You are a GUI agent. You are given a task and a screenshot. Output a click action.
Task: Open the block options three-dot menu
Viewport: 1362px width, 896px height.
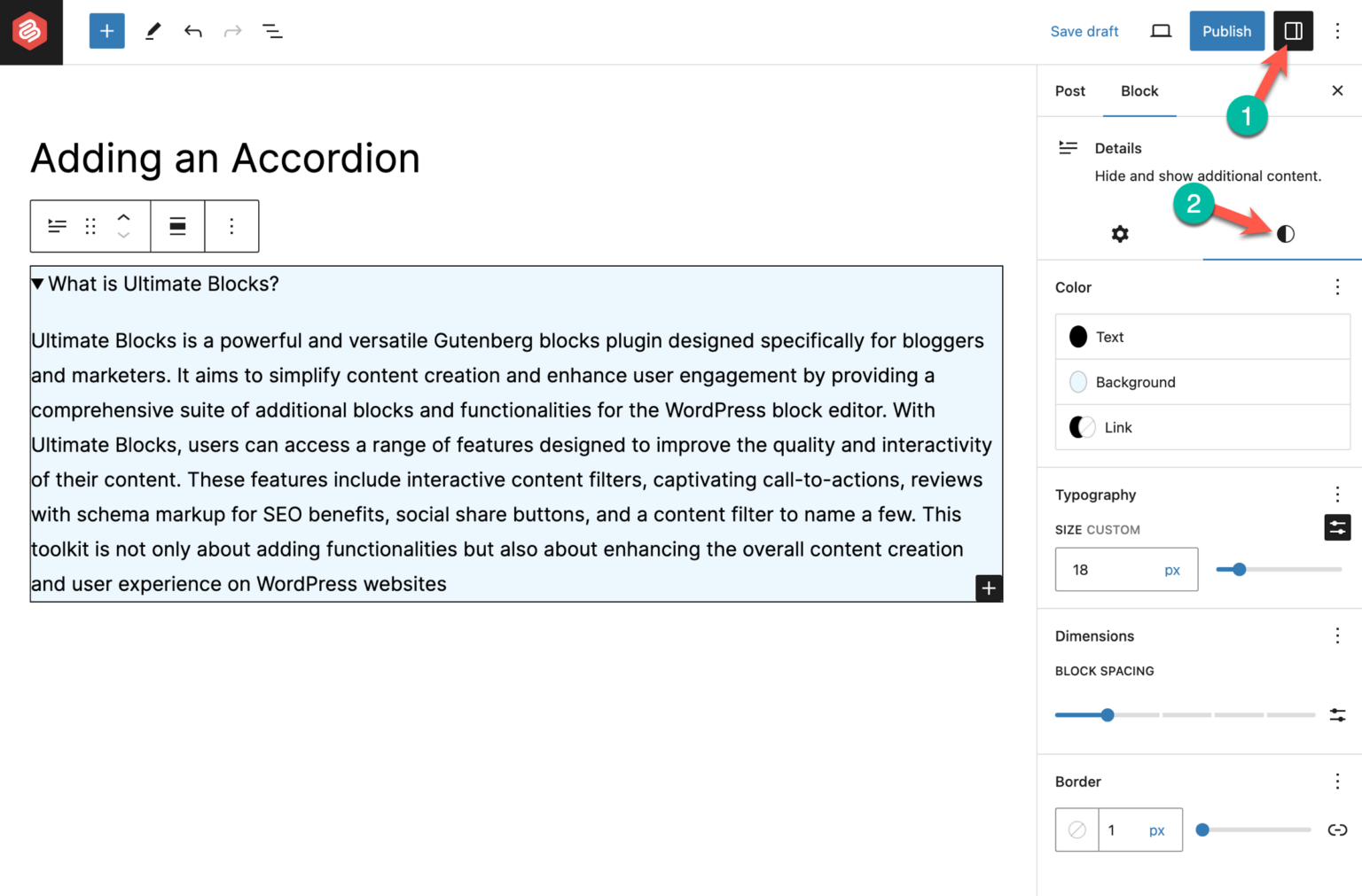tap(231, 226)
